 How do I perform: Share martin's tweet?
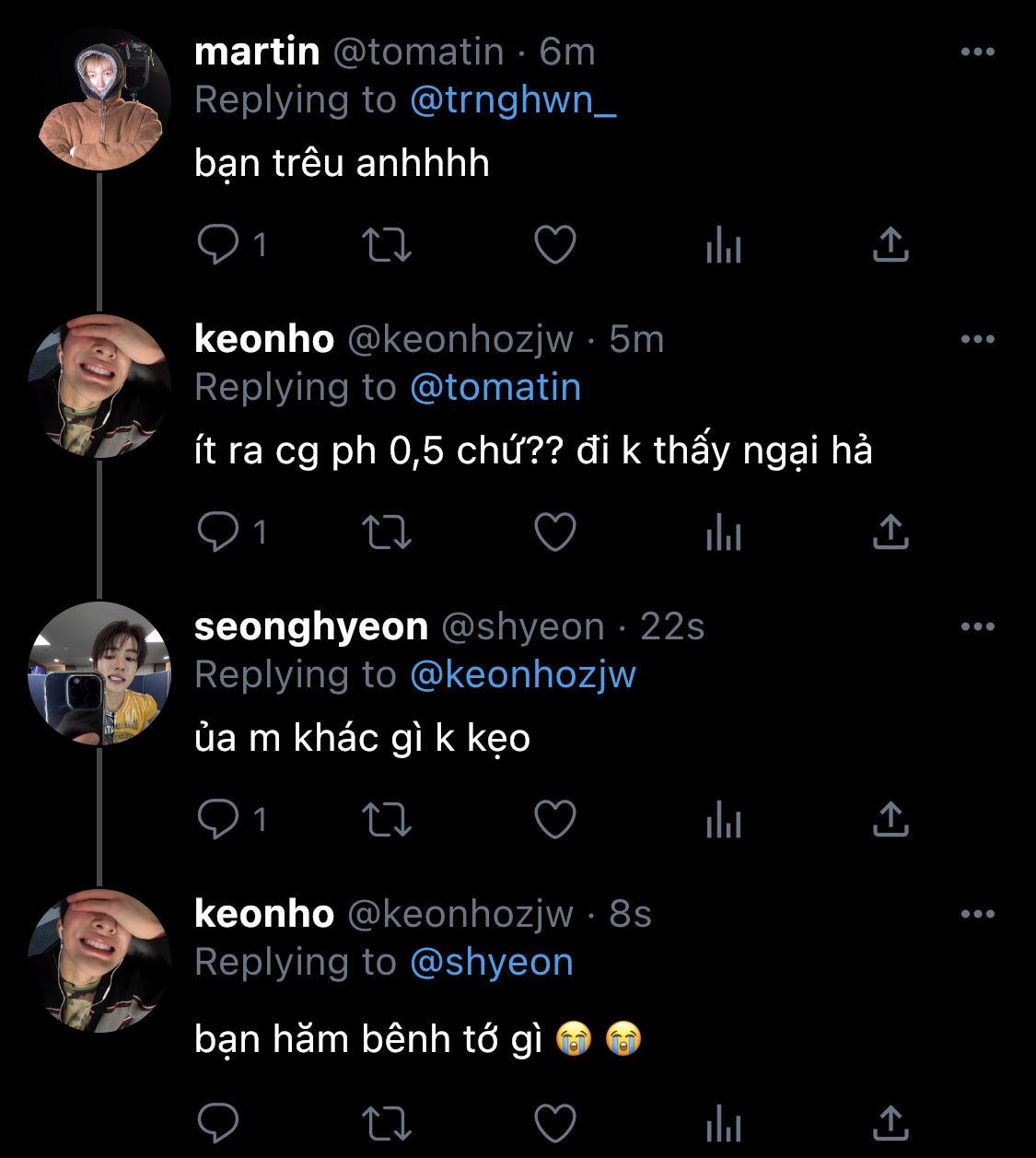tap(890, 245)
